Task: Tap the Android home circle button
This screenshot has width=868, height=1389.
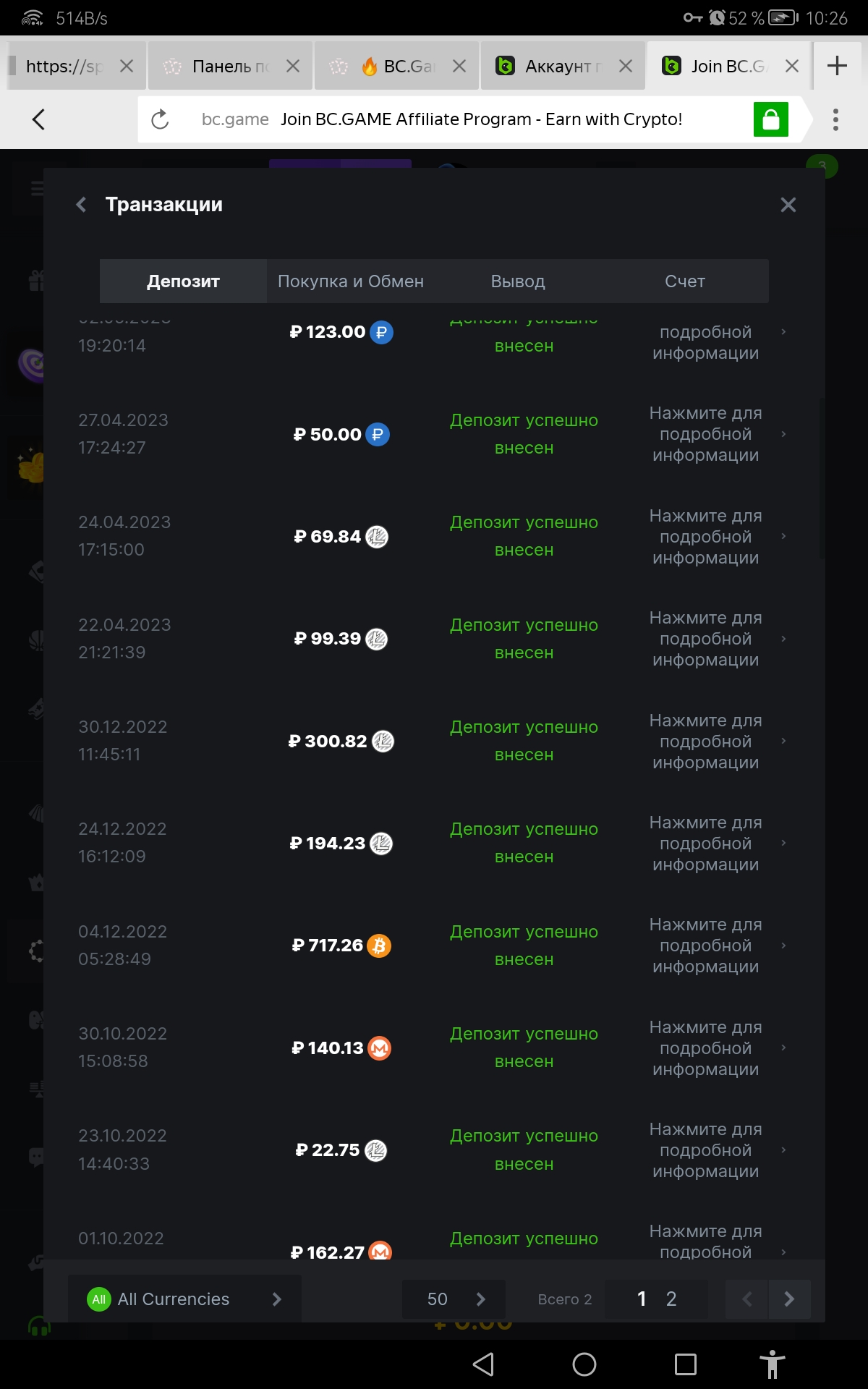Action: [584, 1364]
